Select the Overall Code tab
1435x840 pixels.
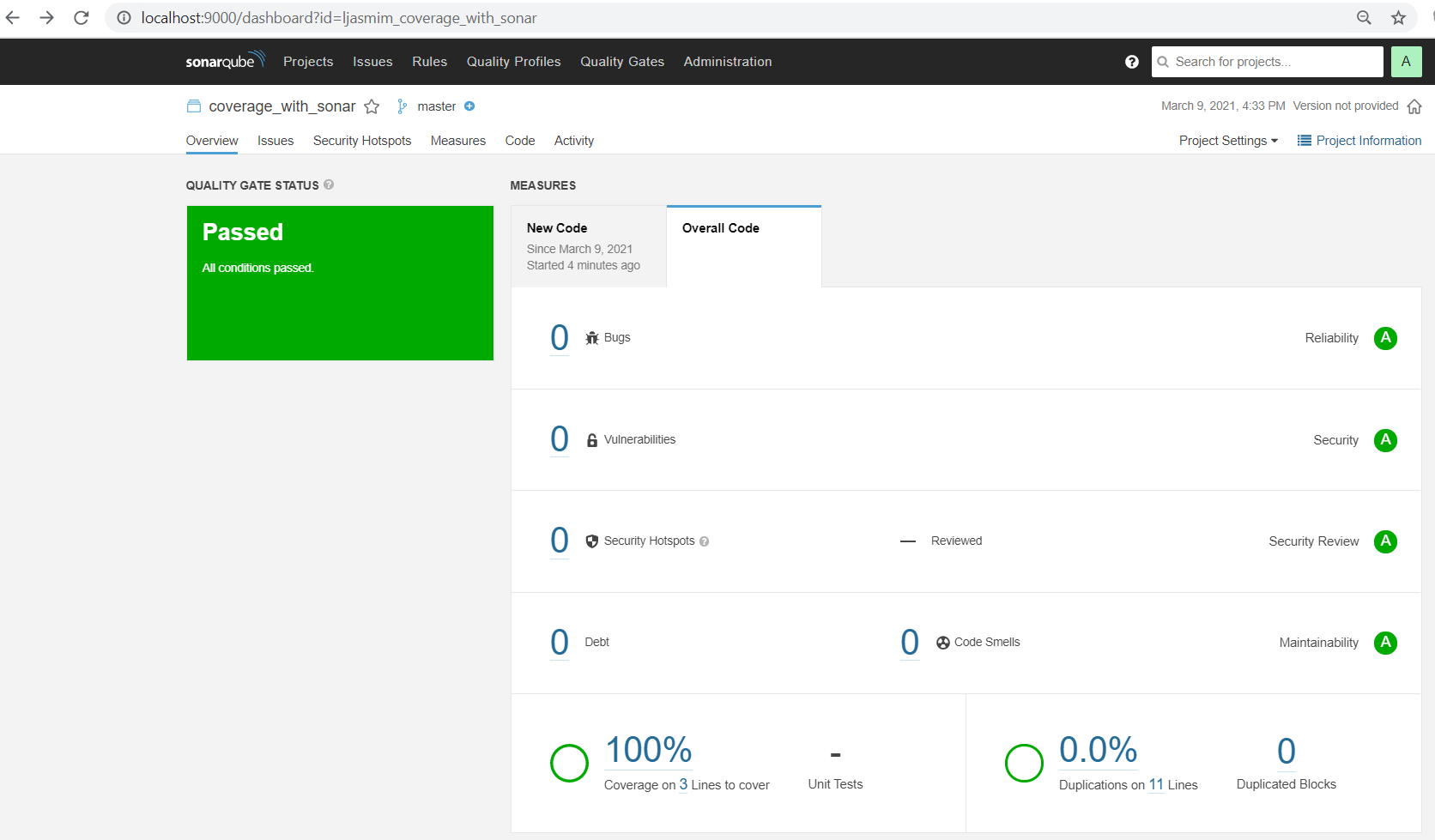pos(743,246)
